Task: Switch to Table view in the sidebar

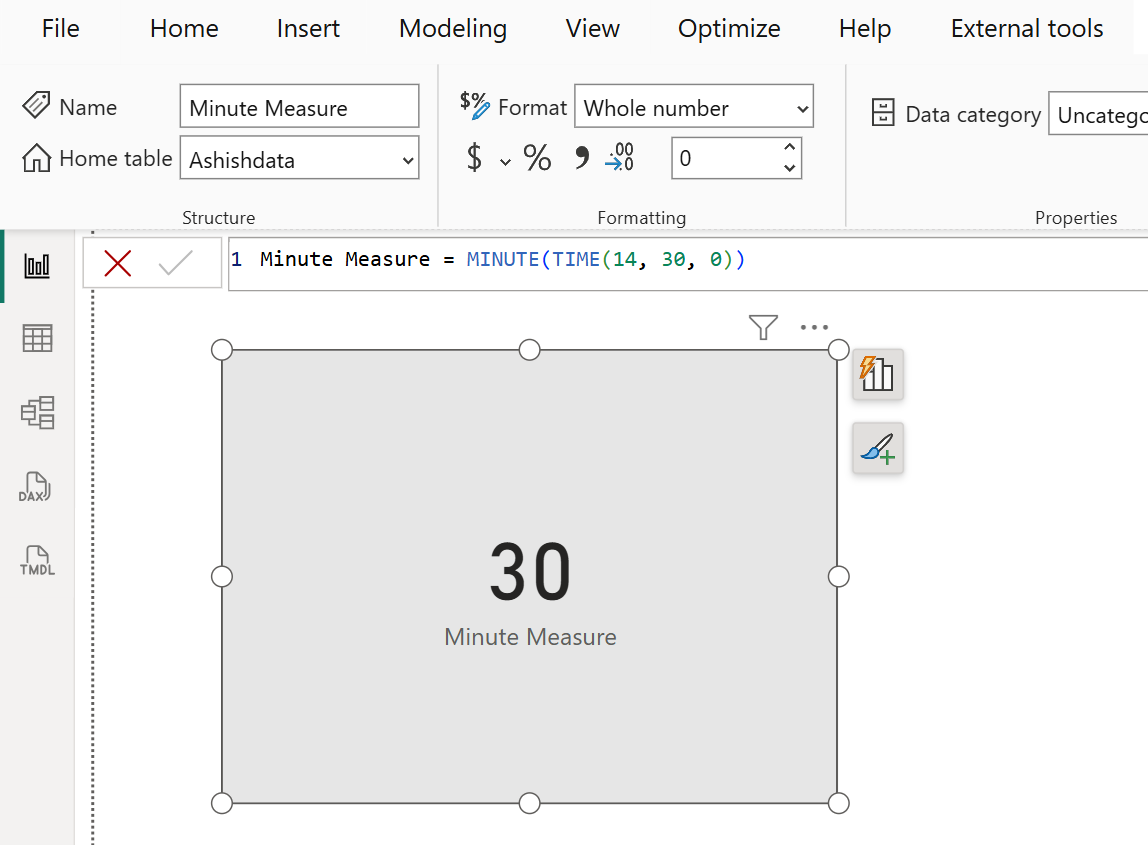Action: (x=37, y=337)
